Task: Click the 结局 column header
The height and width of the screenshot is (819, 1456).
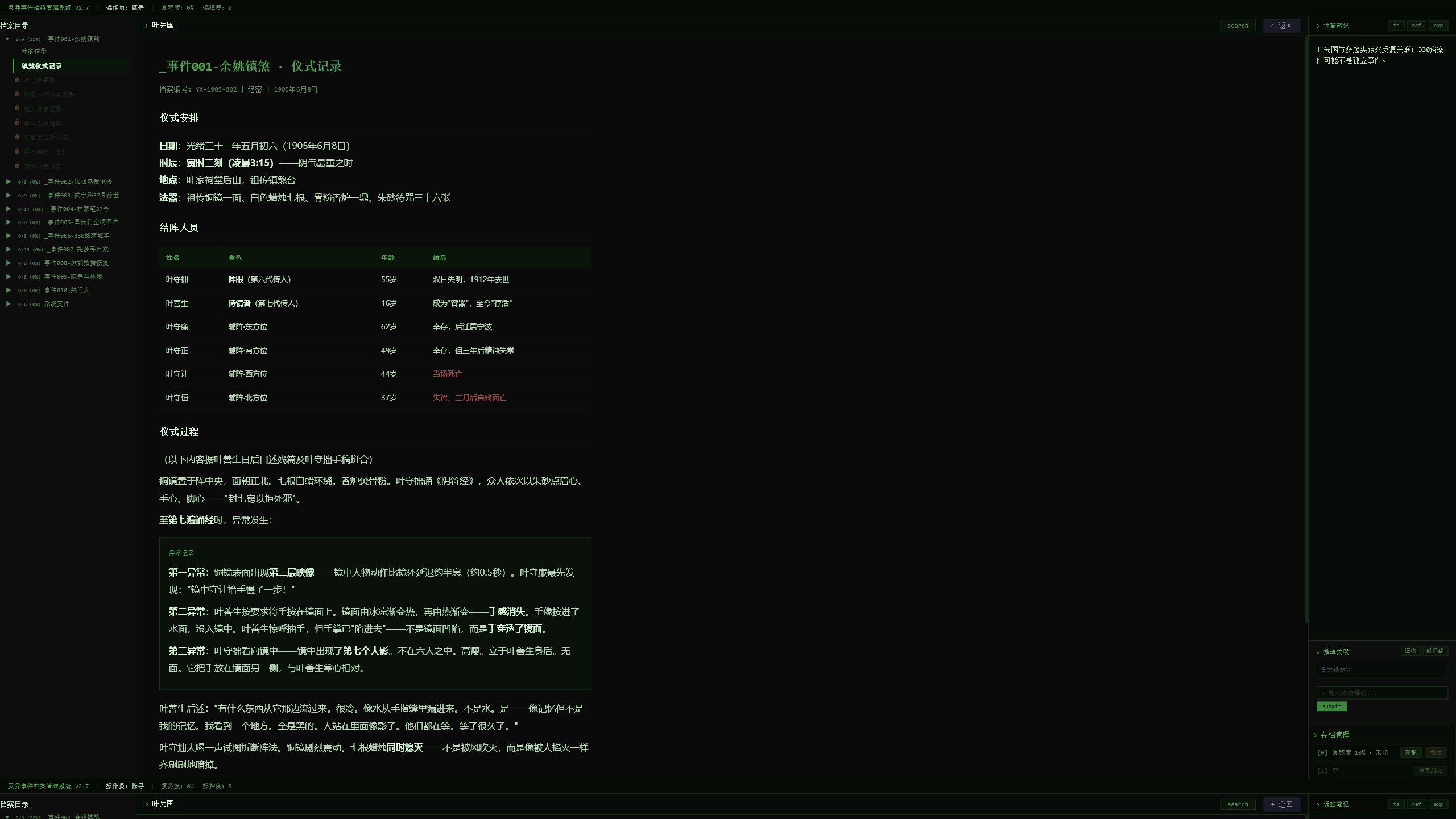Action: click(439, 258)
